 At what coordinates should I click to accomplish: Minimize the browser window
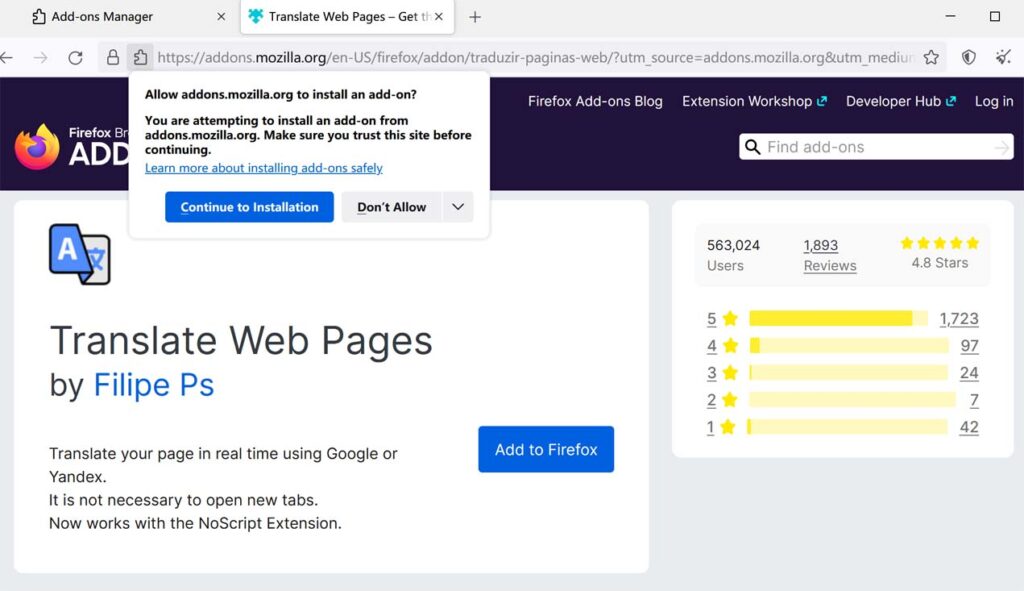950,16
